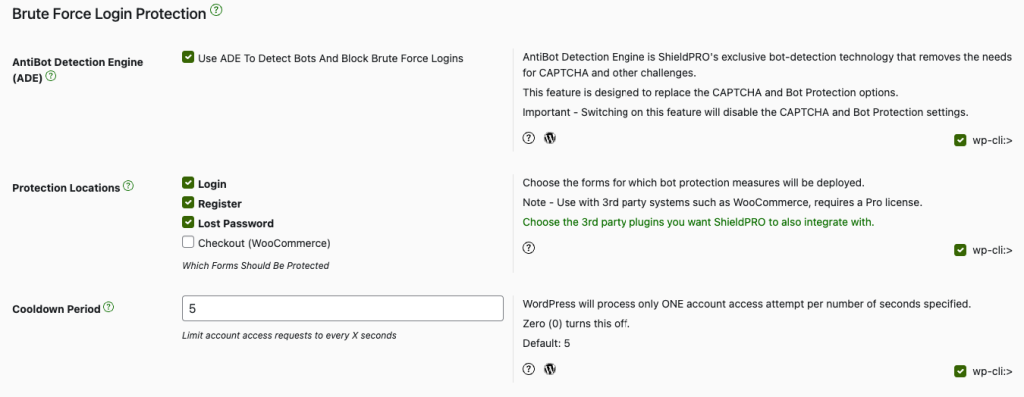Toggle wp-cli checkbox in Protection Locations section

959,250
